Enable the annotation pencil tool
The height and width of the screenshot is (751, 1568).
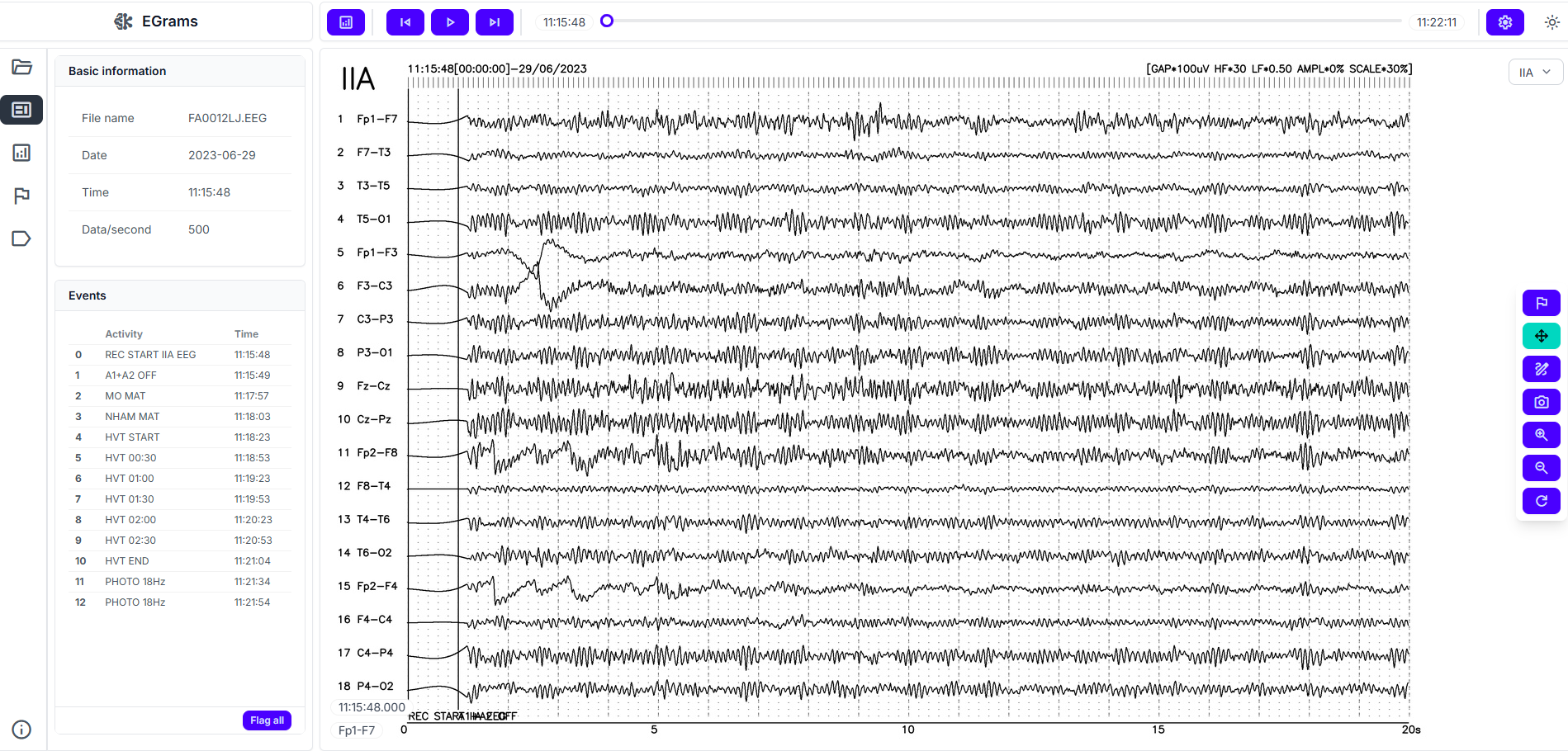pos(1541,369)
